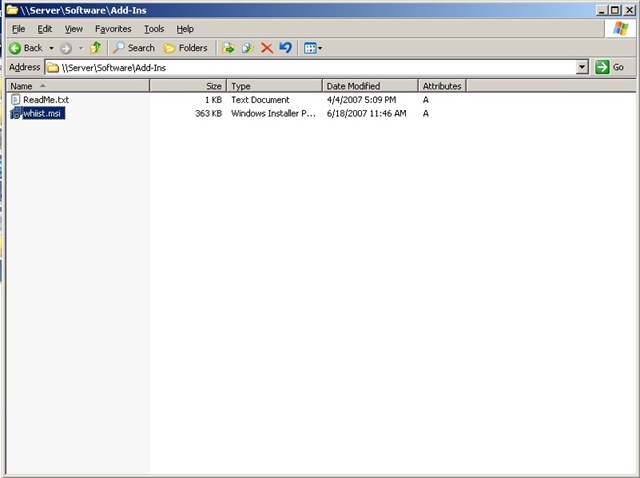The width and height of the screenshot is (640, 478).
Task: Click the red Delete icon
Action: point(267,48)
